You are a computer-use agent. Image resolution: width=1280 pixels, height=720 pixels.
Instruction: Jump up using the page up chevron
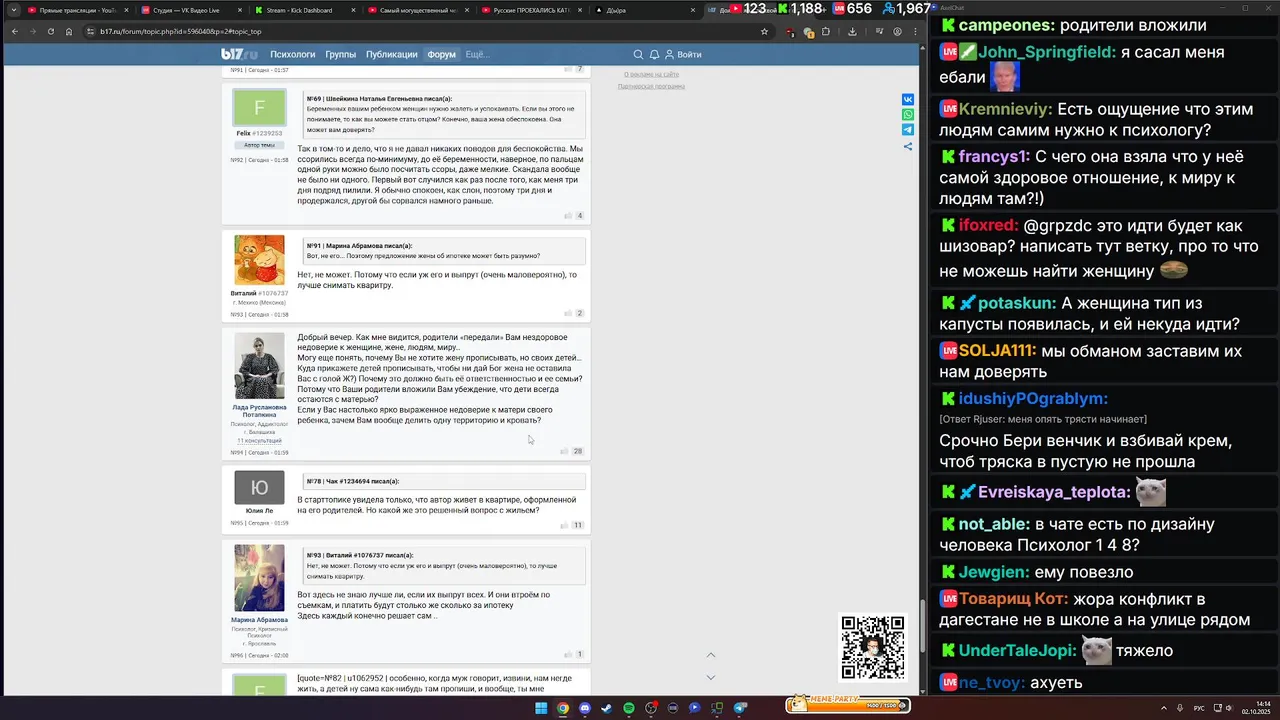(711, 655)
